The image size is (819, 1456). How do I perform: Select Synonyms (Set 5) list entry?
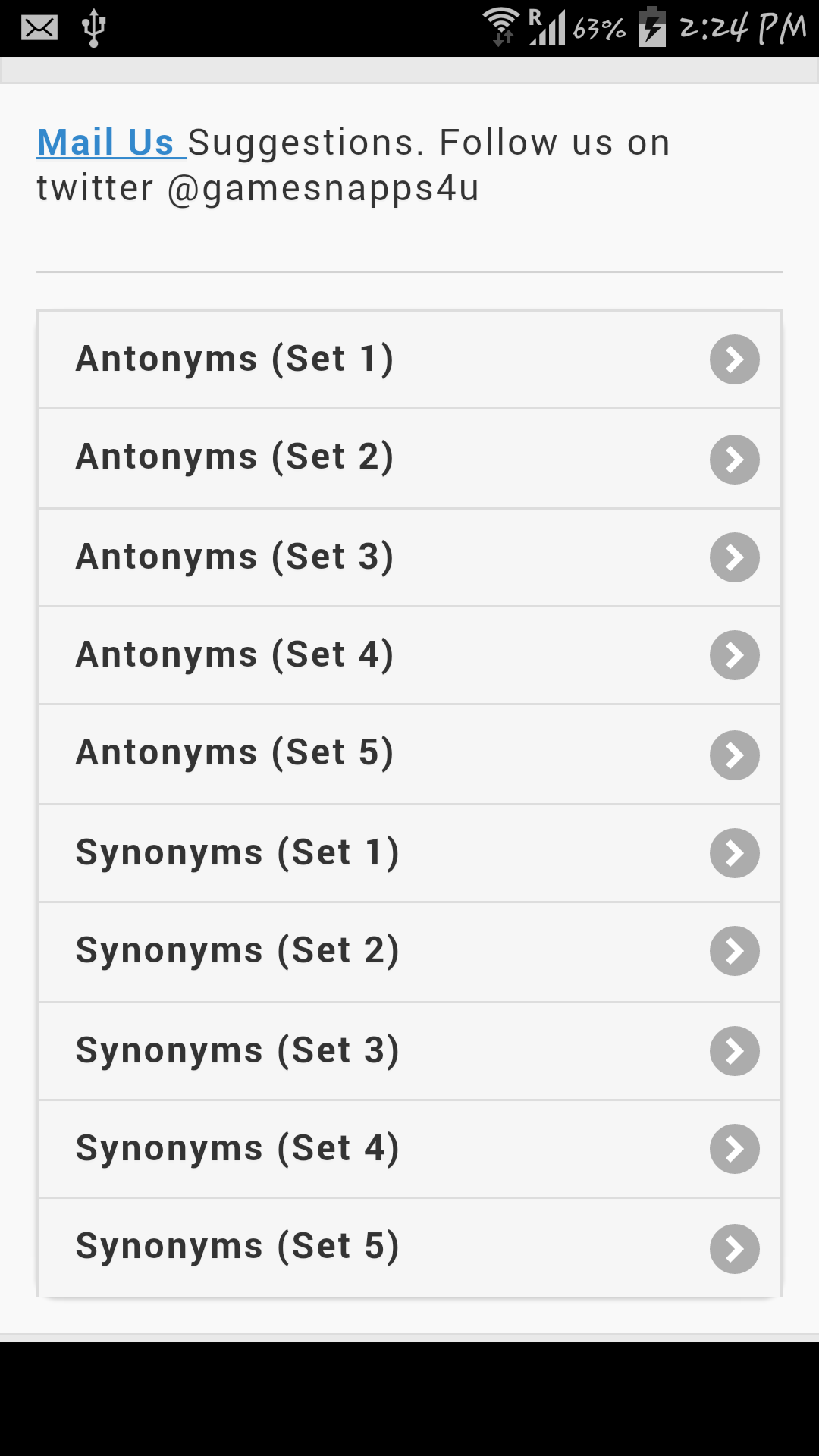(237, 1247)
